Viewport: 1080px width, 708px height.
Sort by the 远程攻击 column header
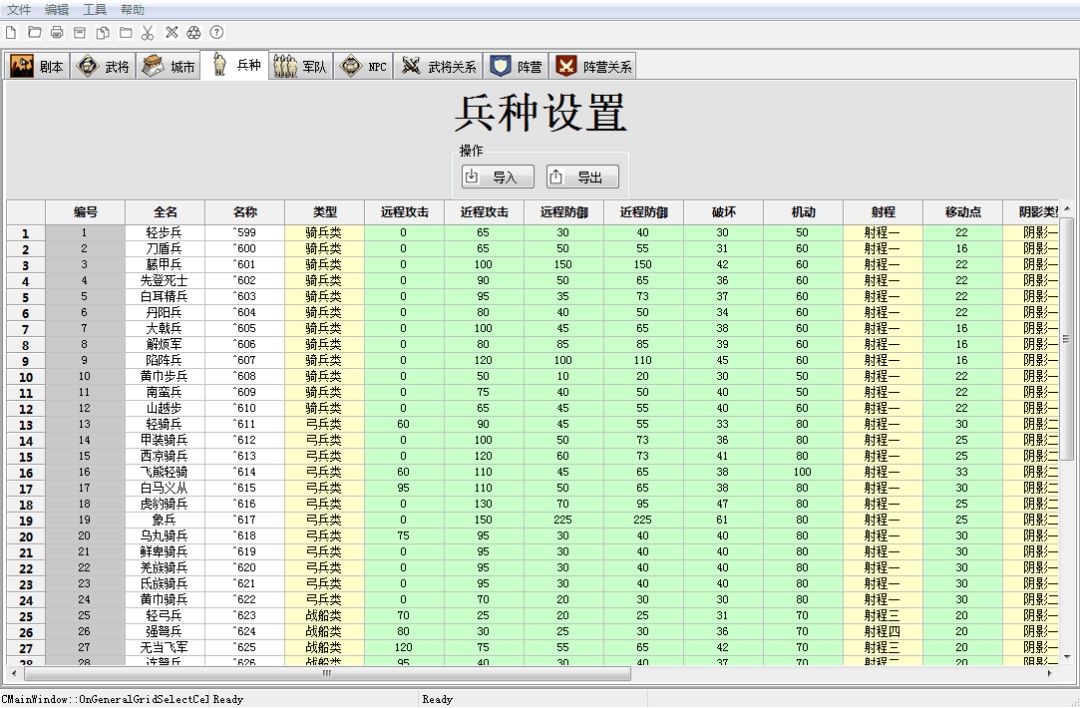404,212
